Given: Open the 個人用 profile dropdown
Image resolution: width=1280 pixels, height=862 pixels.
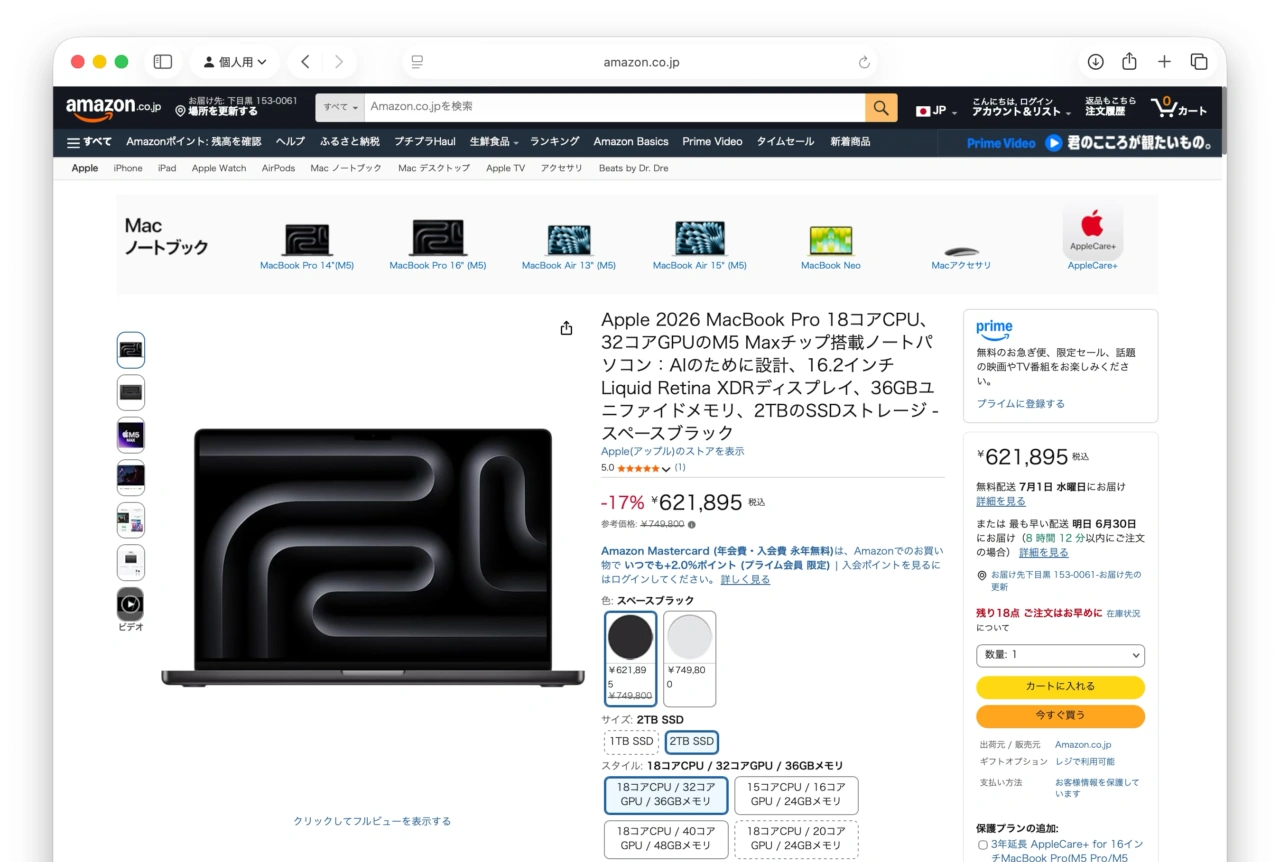Looking at the screenshot, I should (x=235, y=62).
